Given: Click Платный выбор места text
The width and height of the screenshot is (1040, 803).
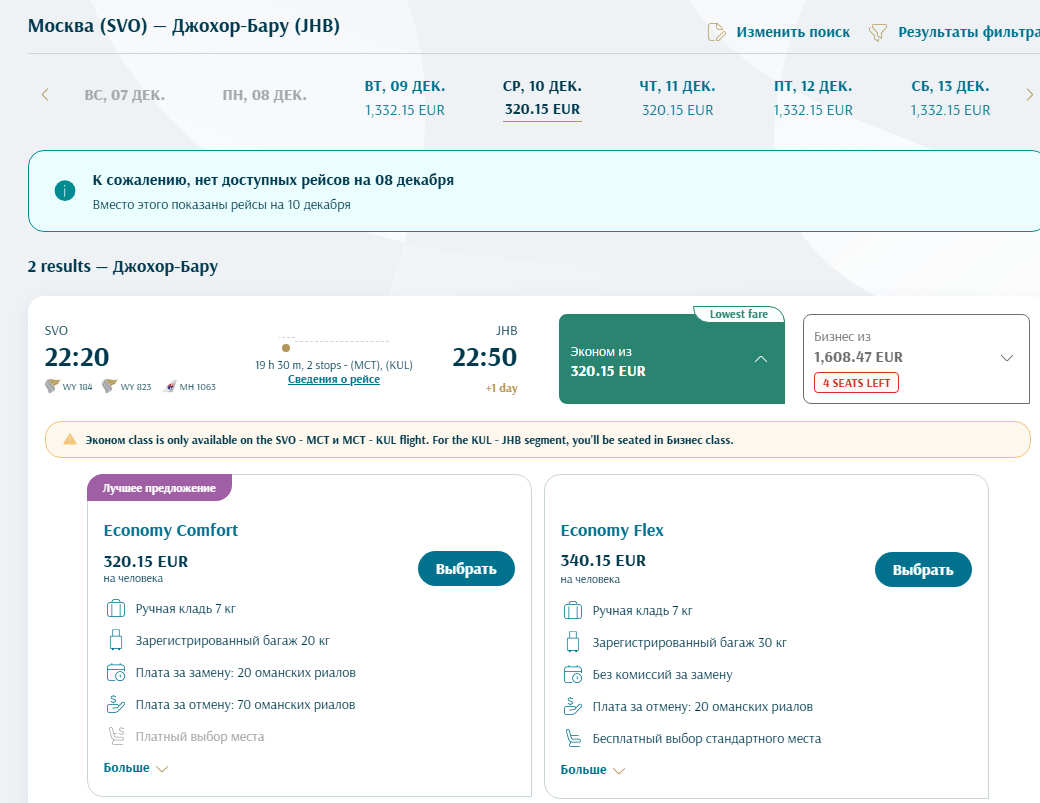Looking at the screenshot, I should pos(200,736).
